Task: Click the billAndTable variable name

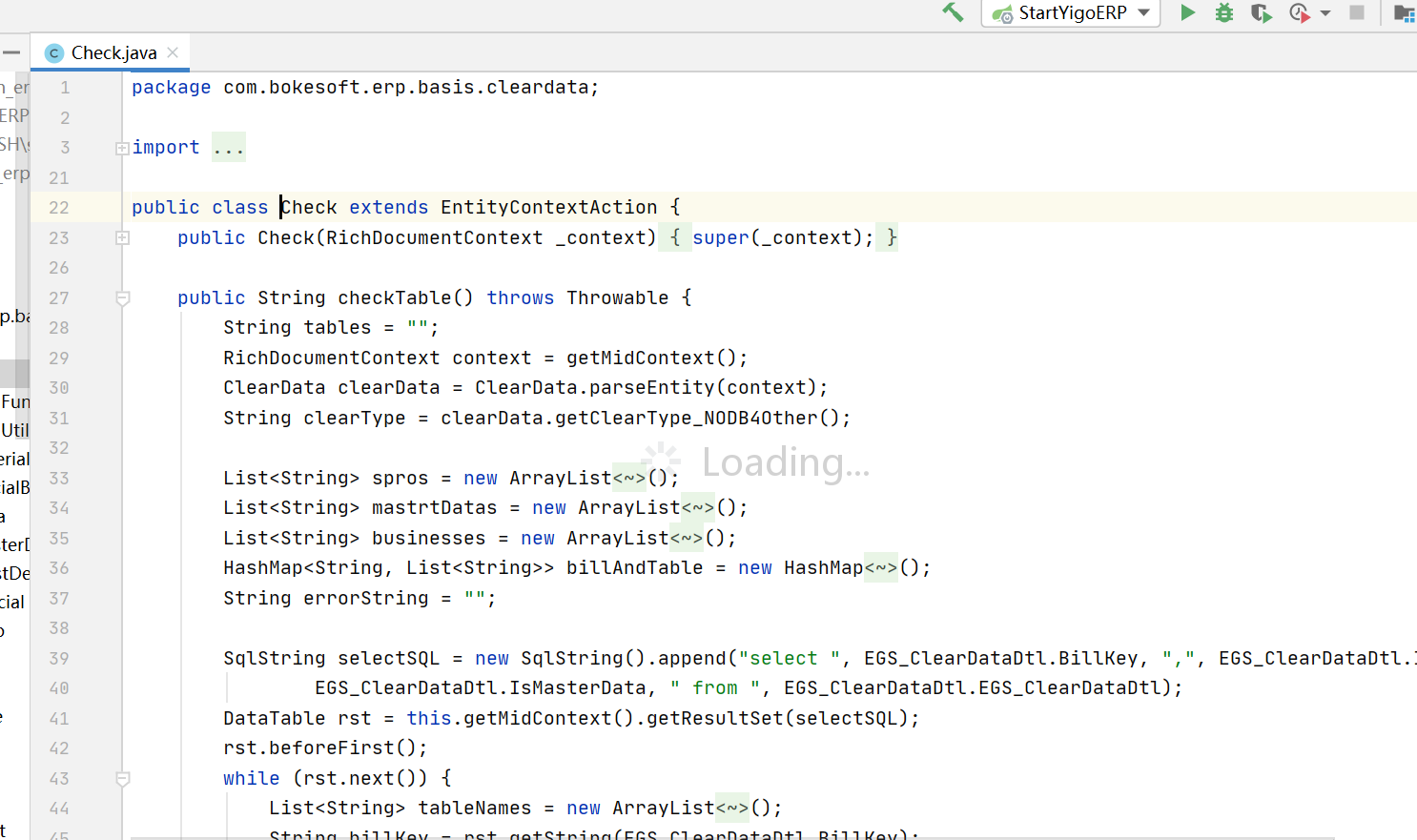Action: tap(635, 567)
